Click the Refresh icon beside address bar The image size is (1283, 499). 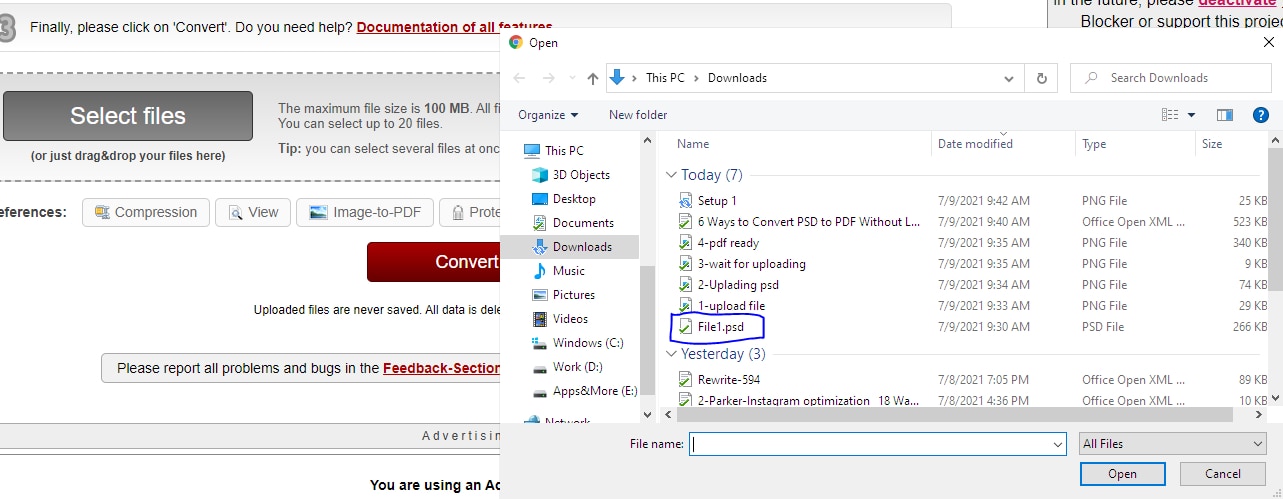click(x=1042, y=78)
